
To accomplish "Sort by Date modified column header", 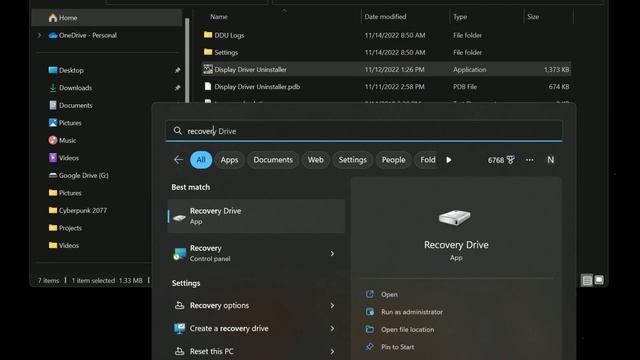I will 385,17.
